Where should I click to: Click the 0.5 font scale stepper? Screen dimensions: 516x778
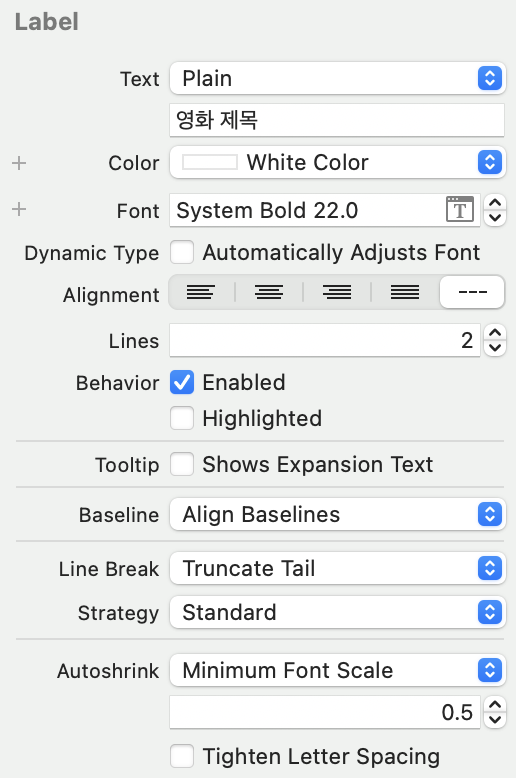pos(495,712)
